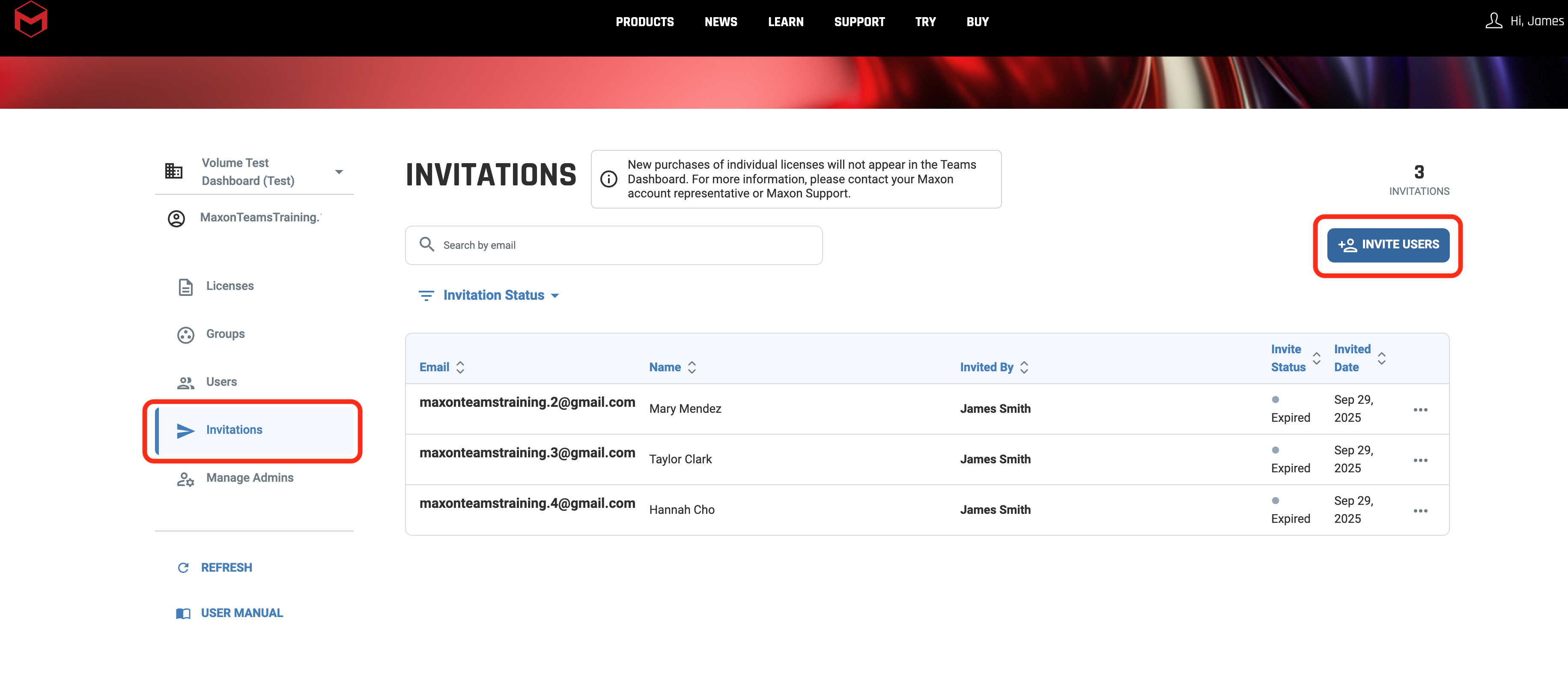Open the Support menu
Image resolution: width=1568 pixels, height=680 pixels.
(859, 22)
